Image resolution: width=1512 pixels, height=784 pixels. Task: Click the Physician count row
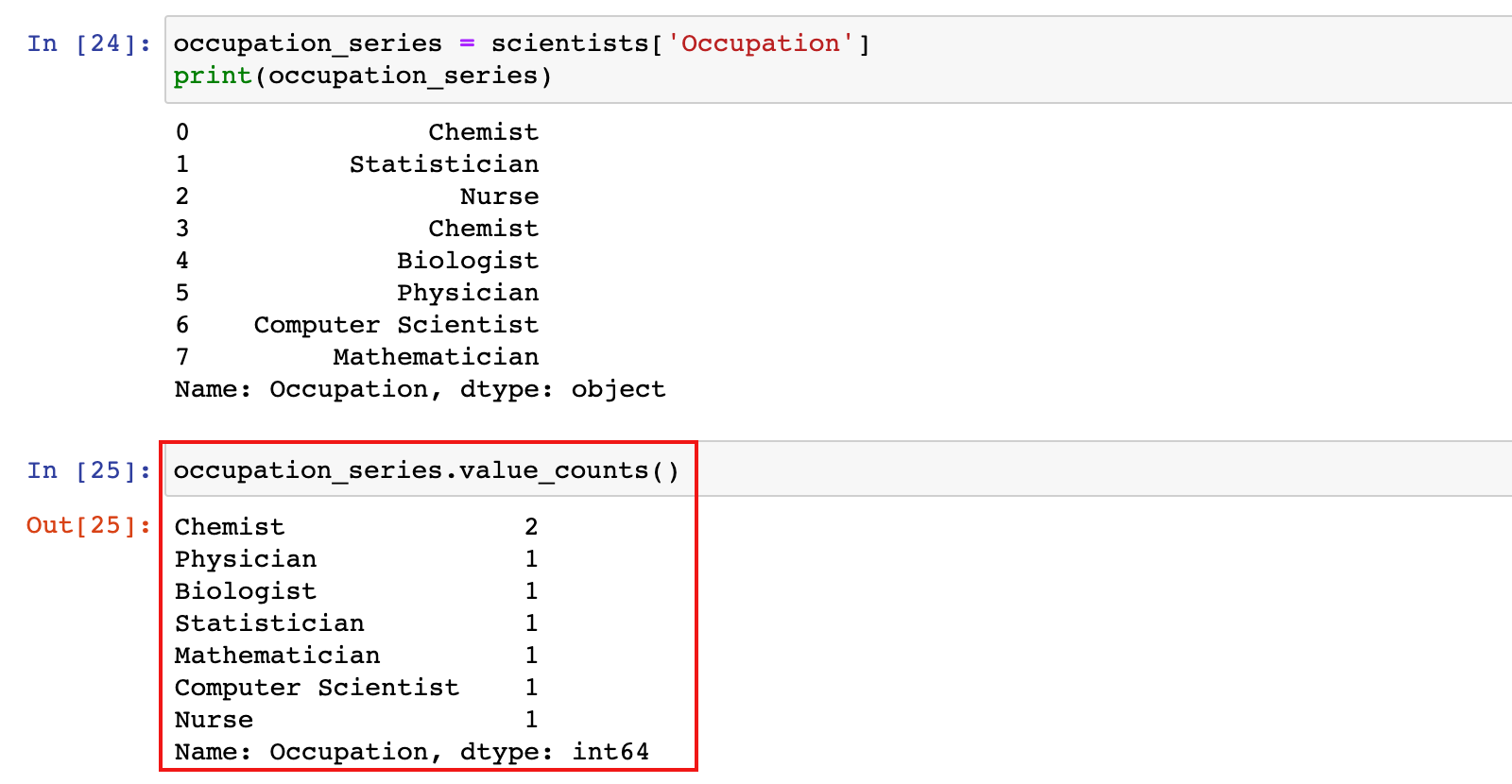click(x=356, y=559)
